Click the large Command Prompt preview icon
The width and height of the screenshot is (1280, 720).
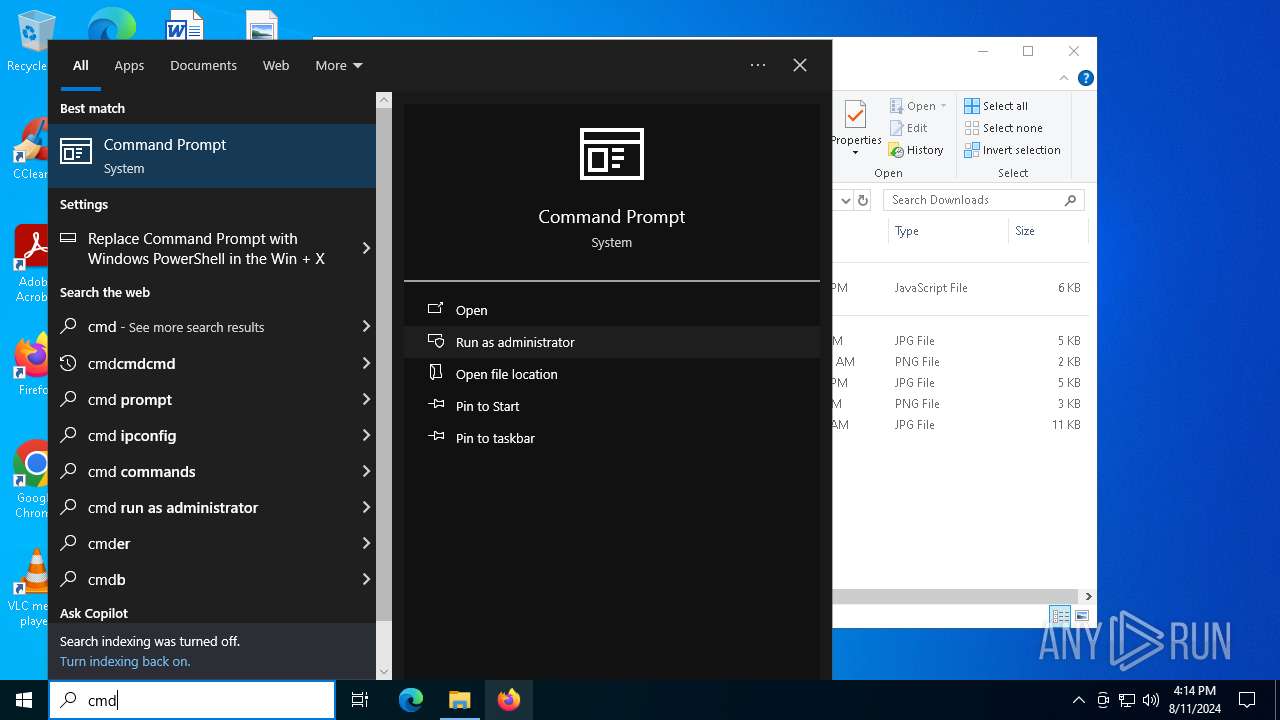click(x=612, y=154)
